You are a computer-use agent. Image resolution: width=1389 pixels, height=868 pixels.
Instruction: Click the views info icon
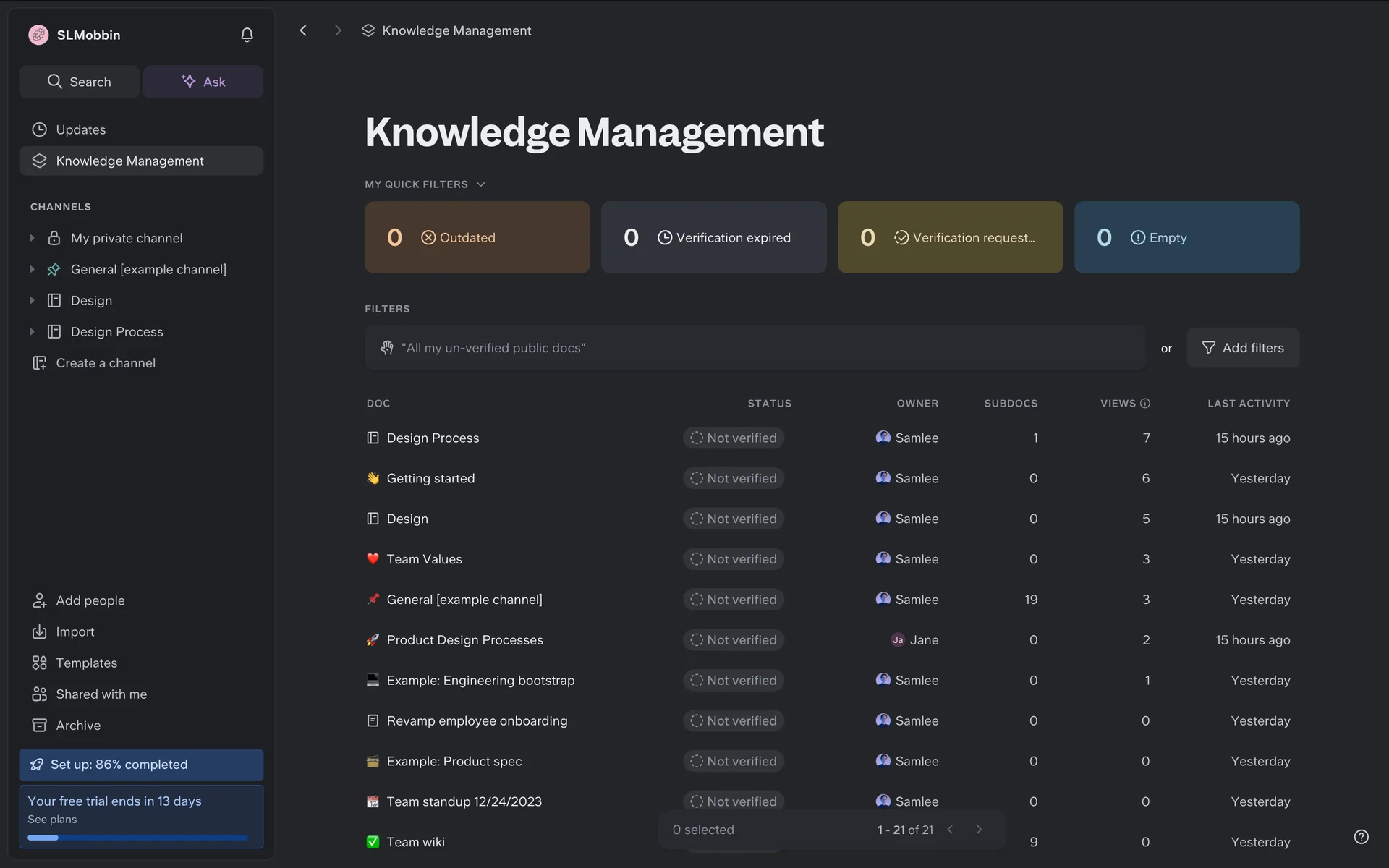pyautogui.click(x=1145, y=404)
